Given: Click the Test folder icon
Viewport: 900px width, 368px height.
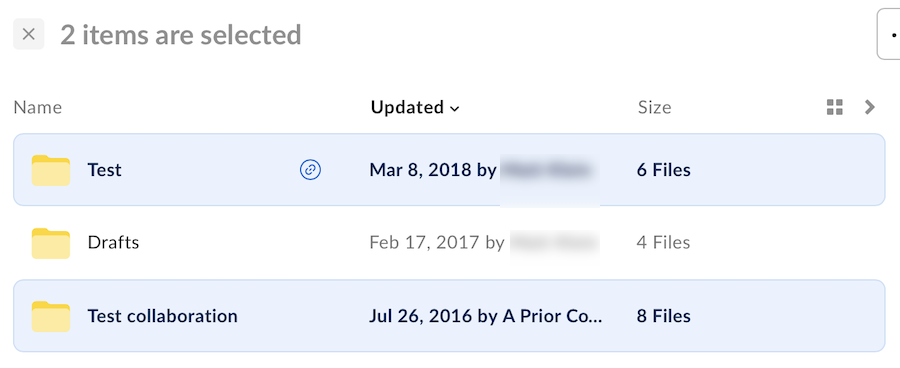Looking at the screenshot, I should [x=51, y=170].
